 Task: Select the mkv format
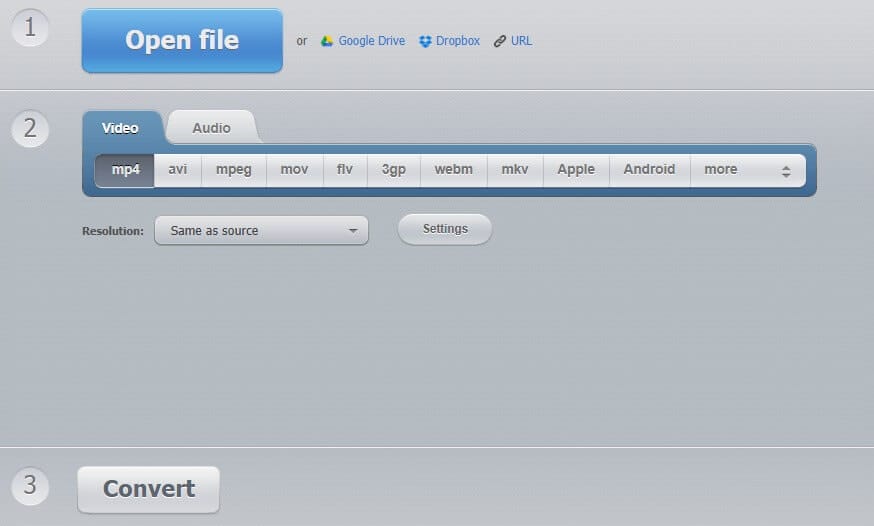pyautogui.click(x=515, y=170)
